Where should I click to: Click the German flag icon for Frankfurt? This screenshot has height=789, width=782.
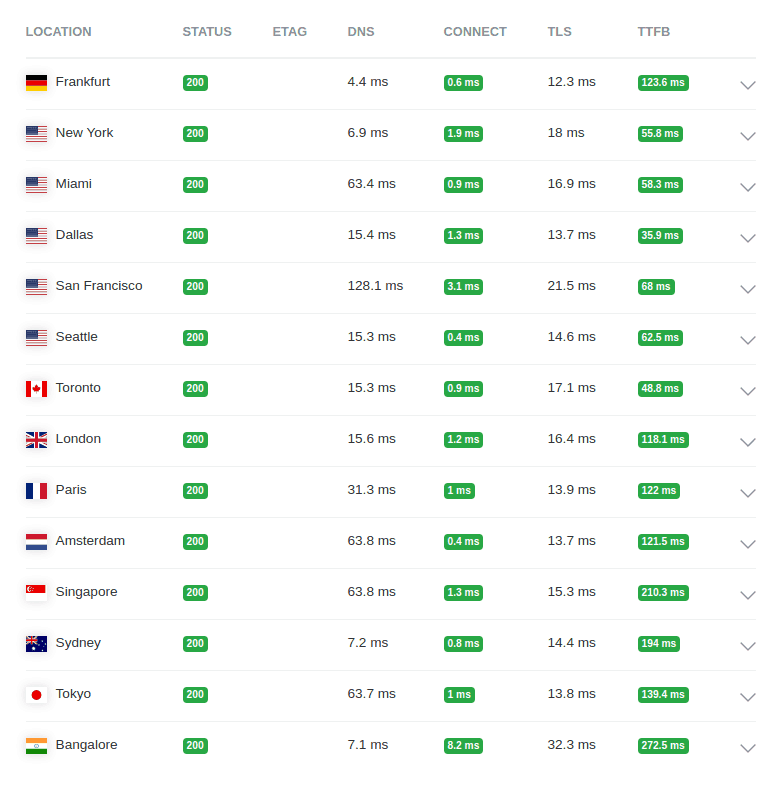coord(36,83)
